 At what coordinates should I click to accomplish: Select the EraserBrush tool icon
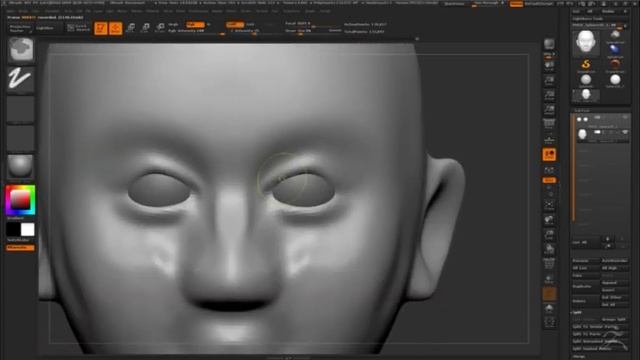coord(615,64)
